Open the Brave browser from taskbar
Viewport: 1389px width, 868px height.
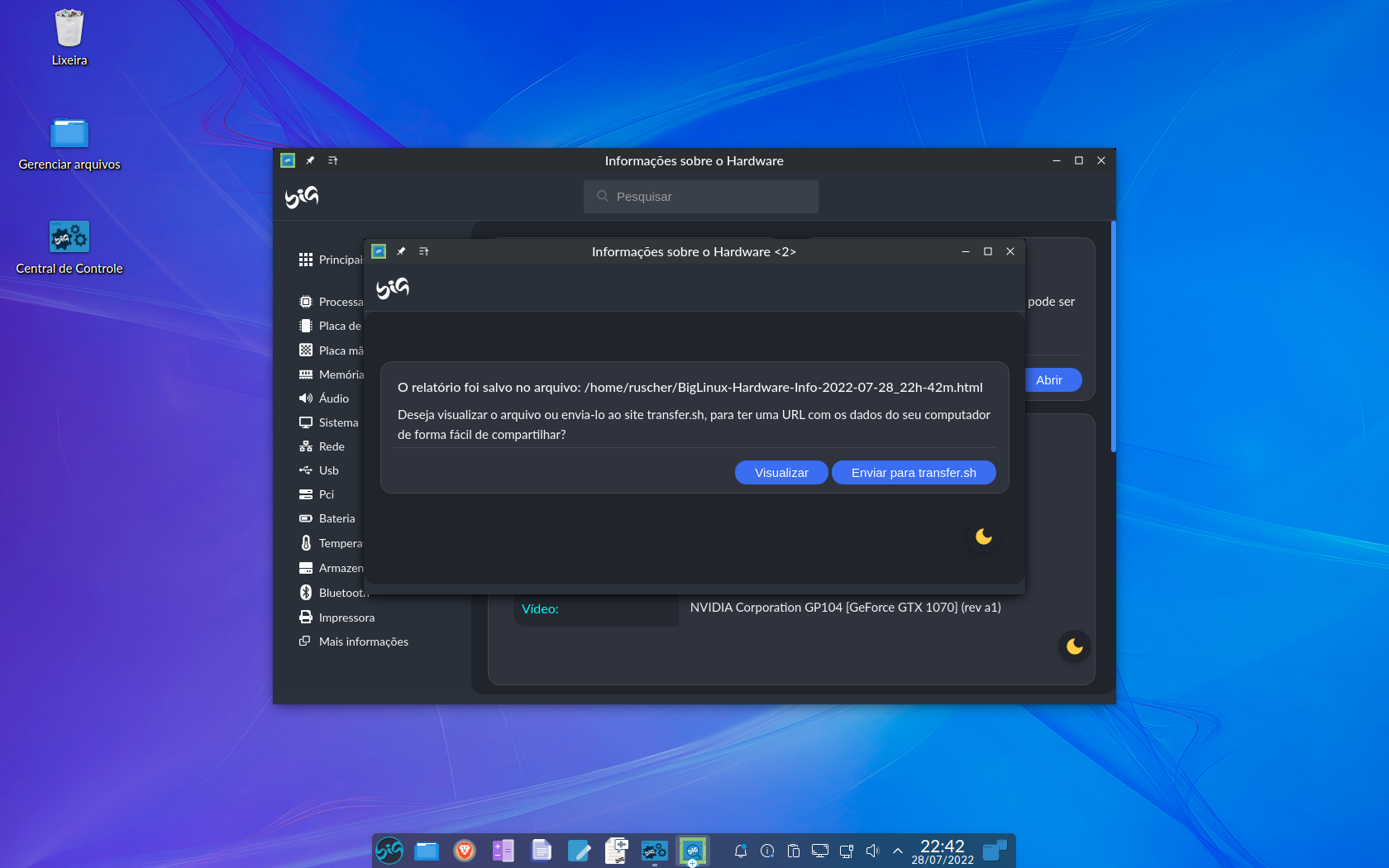[465, 850]
